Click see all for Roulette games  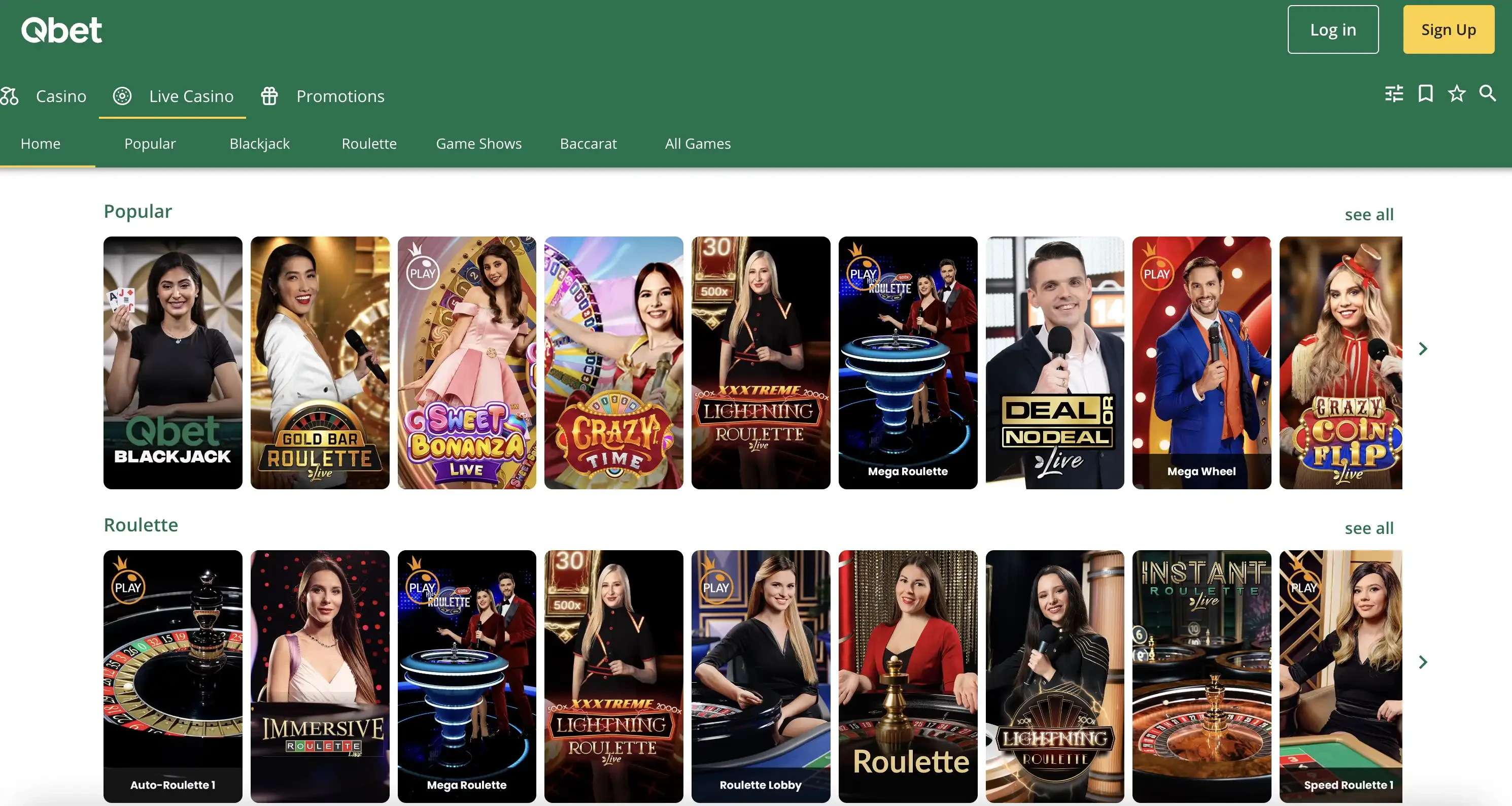tap(1369, 528)
